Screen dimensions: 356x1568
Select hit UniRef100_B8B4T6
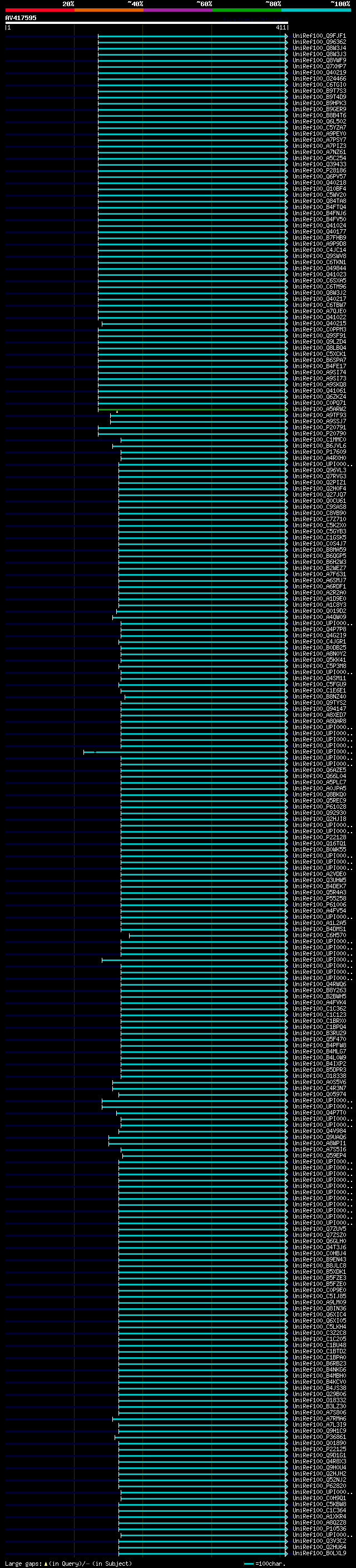[319, 115]
